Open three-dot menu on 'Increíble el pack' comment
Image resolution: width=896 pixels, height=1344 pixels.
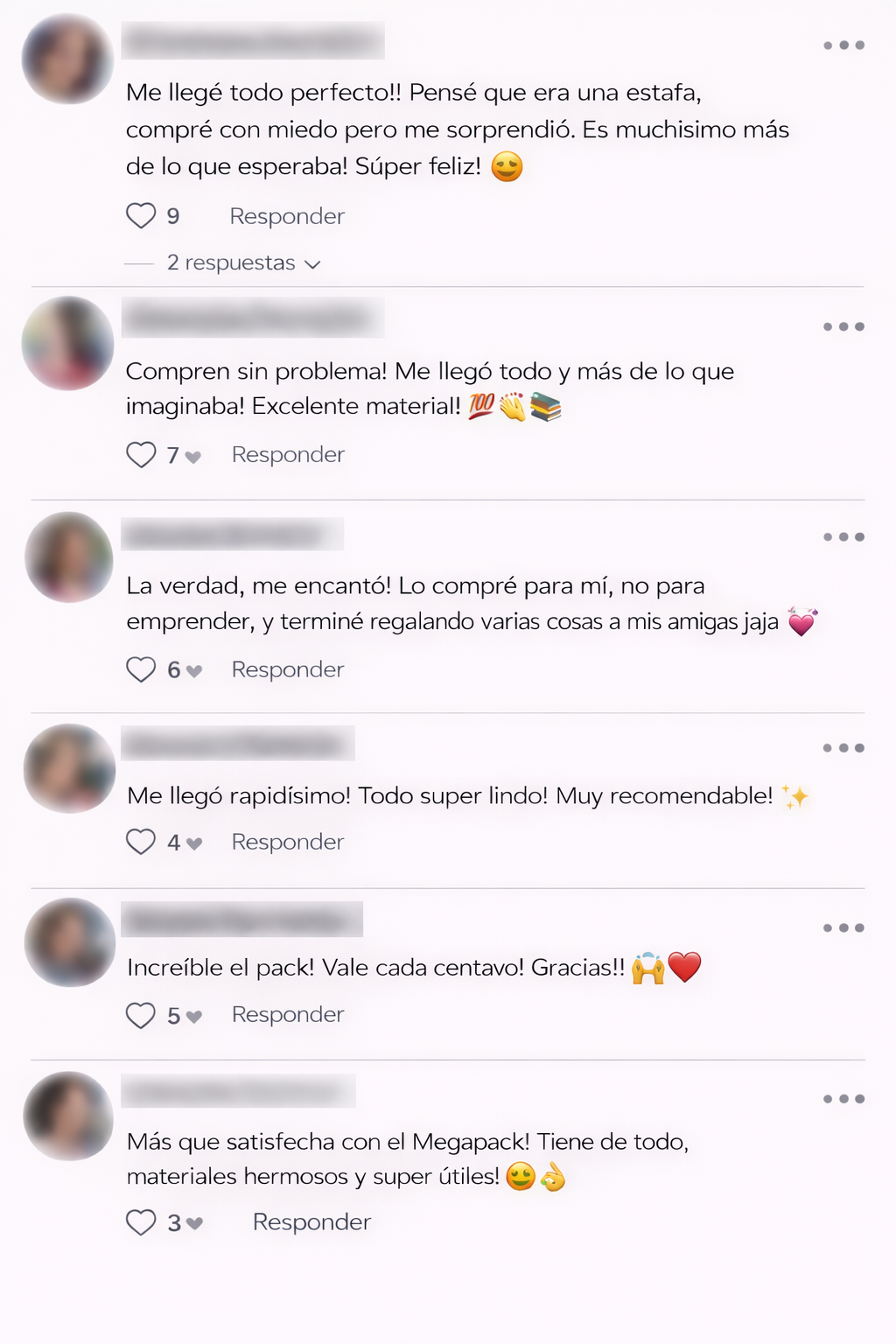click(x=843, y=927)
